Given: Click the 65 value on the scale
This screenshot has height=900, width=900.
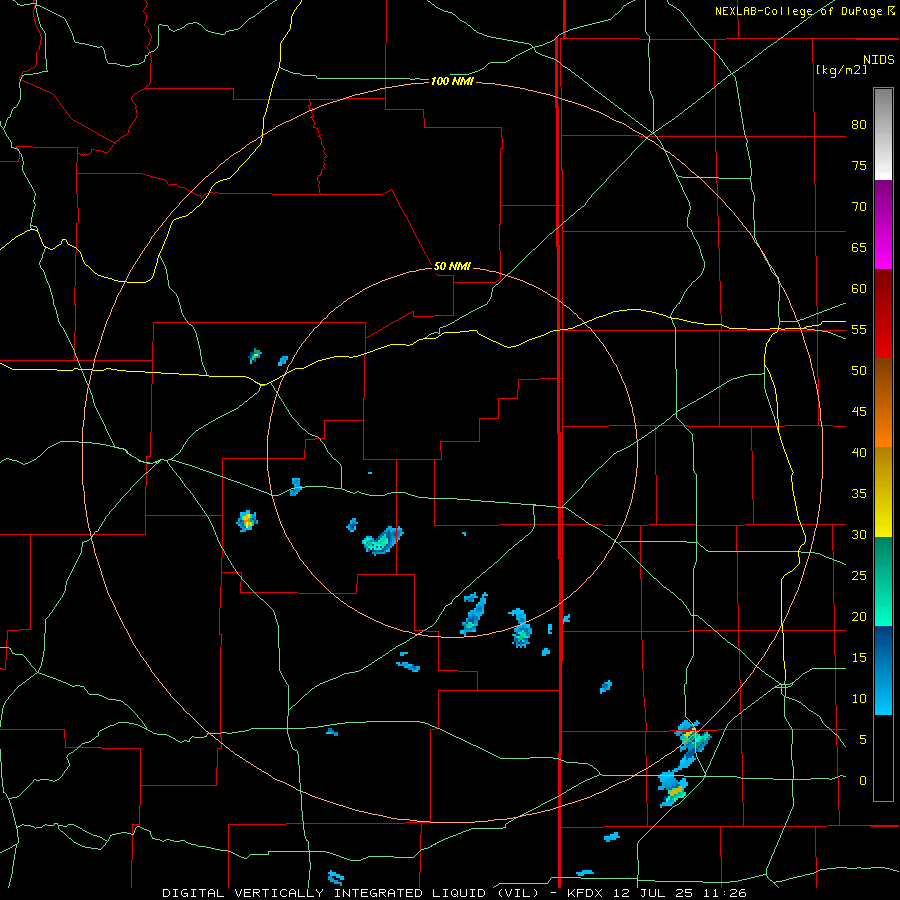Looking at the screenshot, I should tap(859, 247).
